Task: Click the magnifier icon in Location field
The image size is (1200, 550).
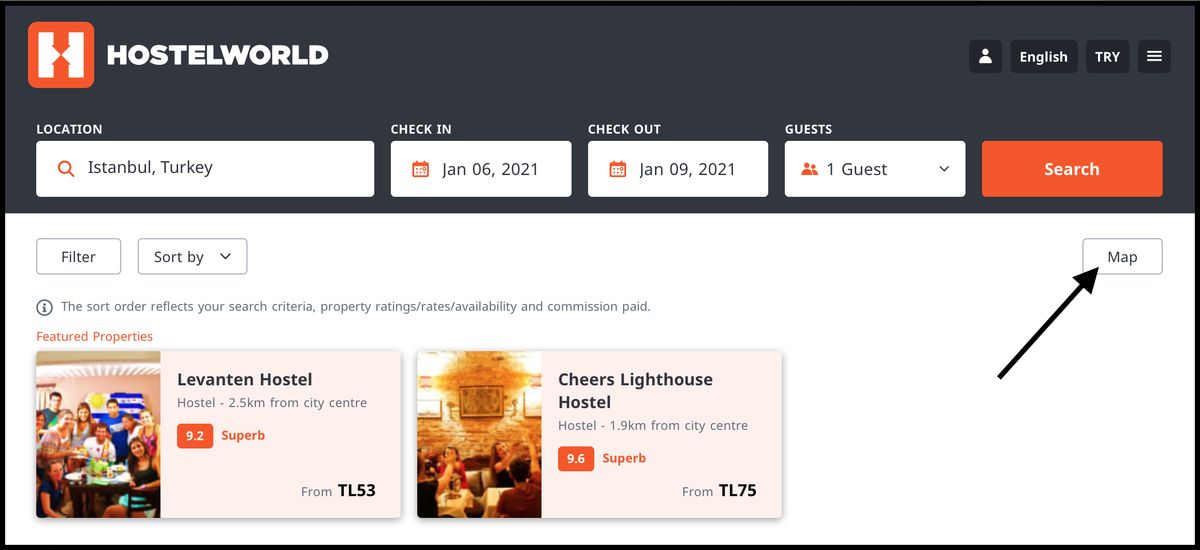Action: (66, 169)
